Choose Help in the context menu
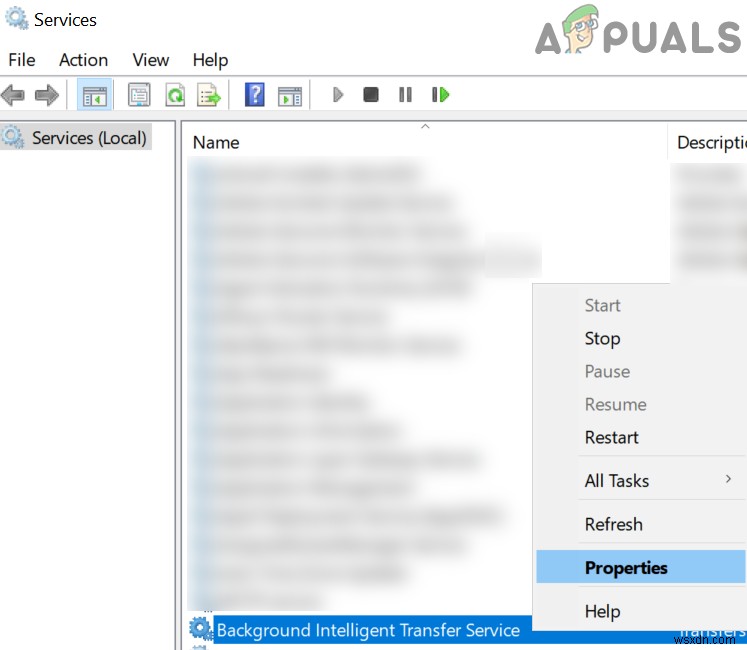Viewport: 747px width, 650px height. [x=602, y=611]
